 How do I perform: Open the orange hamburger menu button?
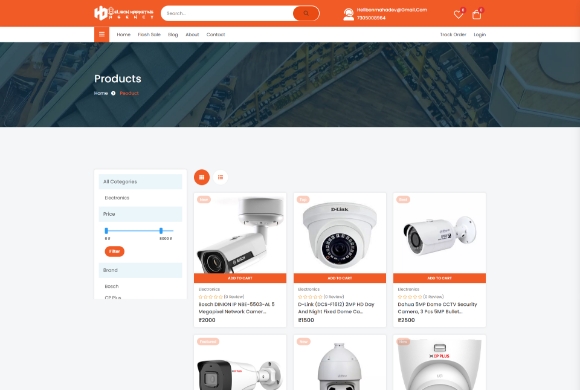tap(101, 34)
